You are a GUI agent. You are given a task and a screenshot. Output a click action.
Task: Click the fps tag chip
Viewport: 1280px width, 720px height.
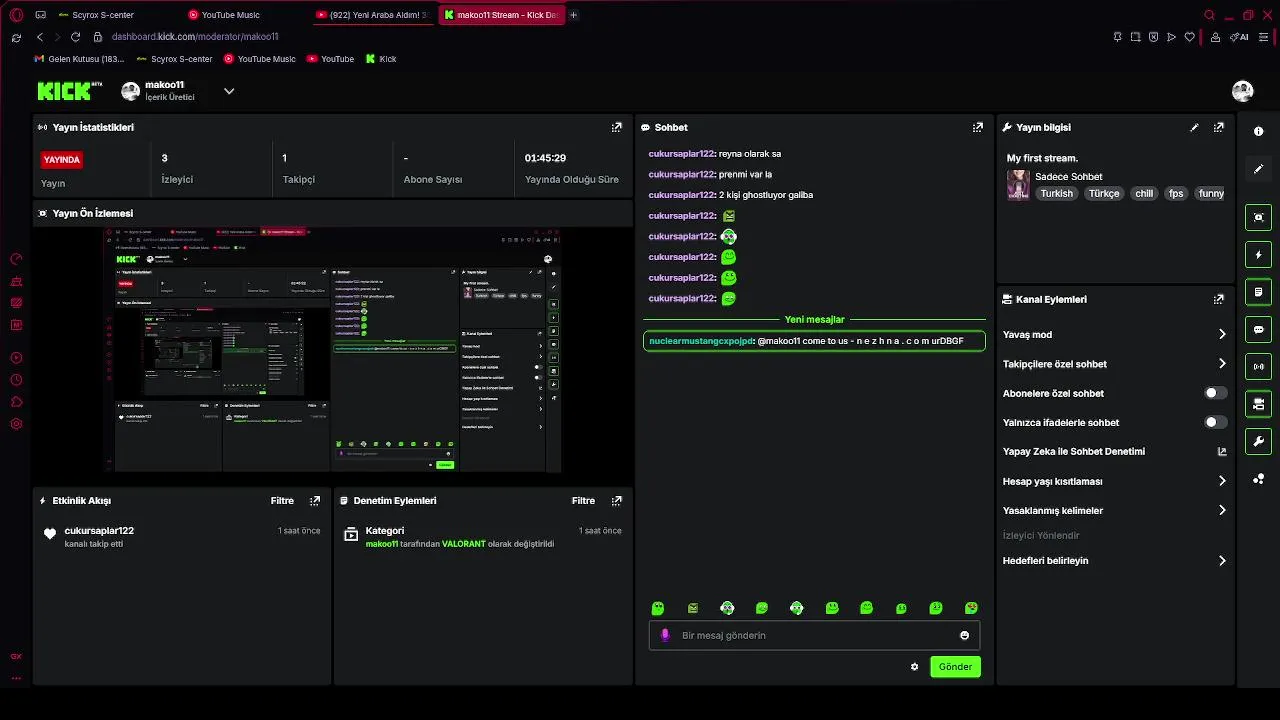tap(1176, 194)
